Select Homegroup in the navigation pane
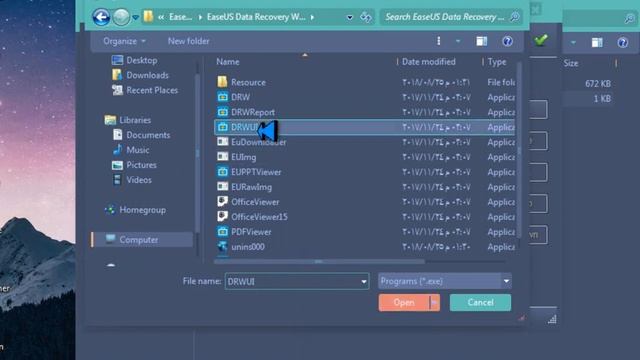The image size is (640, 360). pyautogui.click(x=142, y=210)
